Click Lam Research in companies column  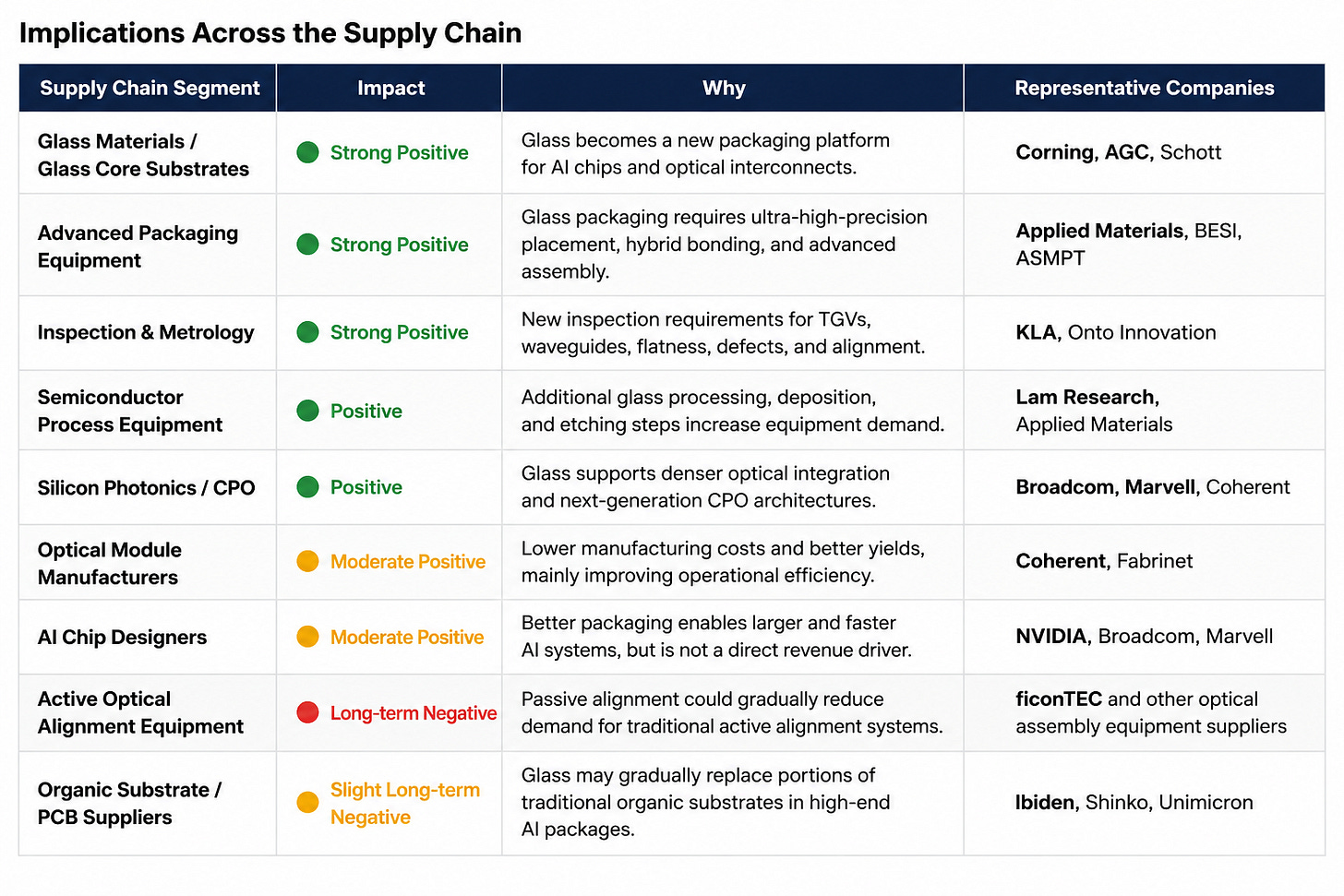[1086, 397]
